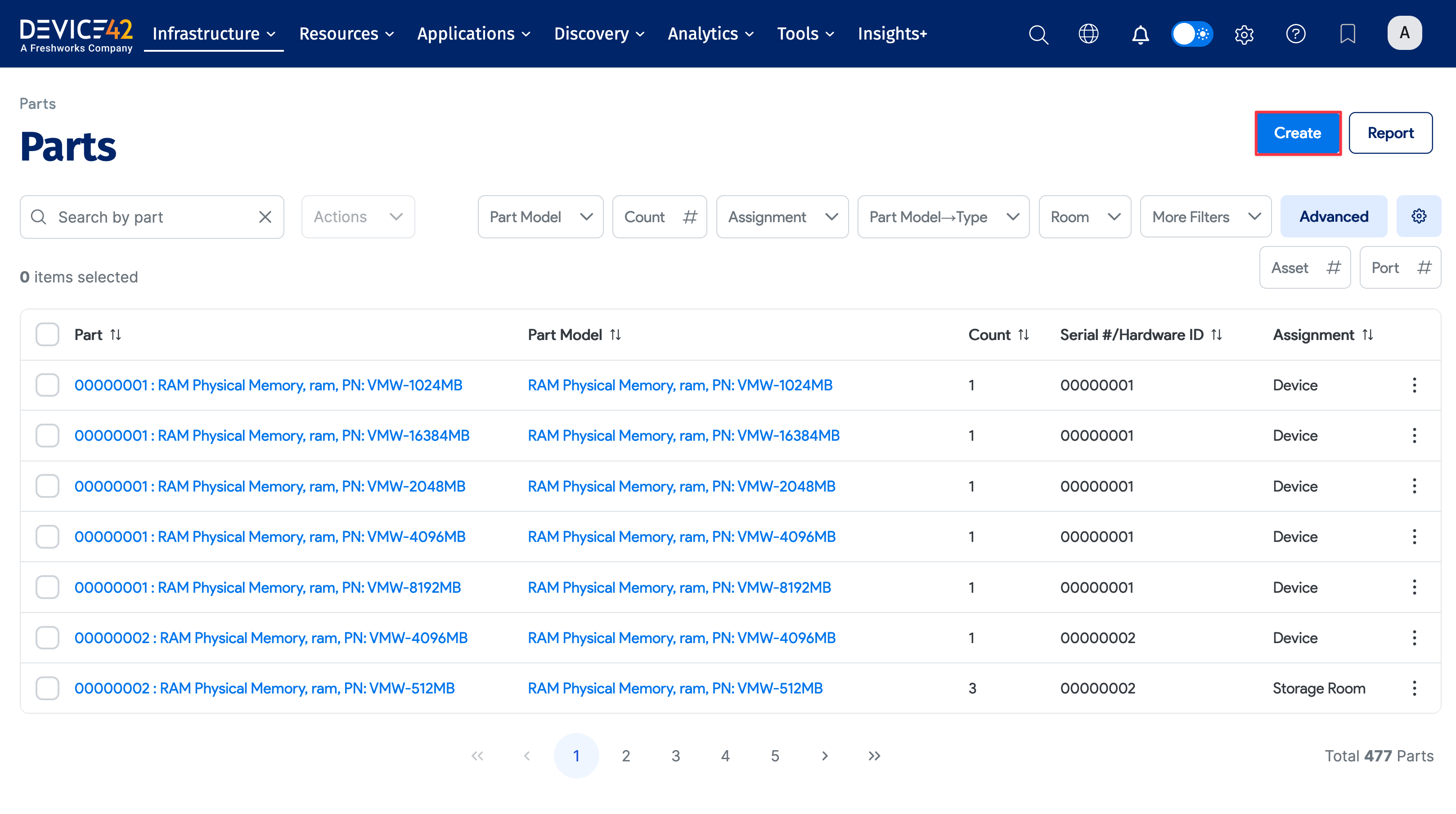The width and height of the screenshot is (1456, 814).
Task: Open the settings gear in the top bar
Action: (x=1244, y=34)
